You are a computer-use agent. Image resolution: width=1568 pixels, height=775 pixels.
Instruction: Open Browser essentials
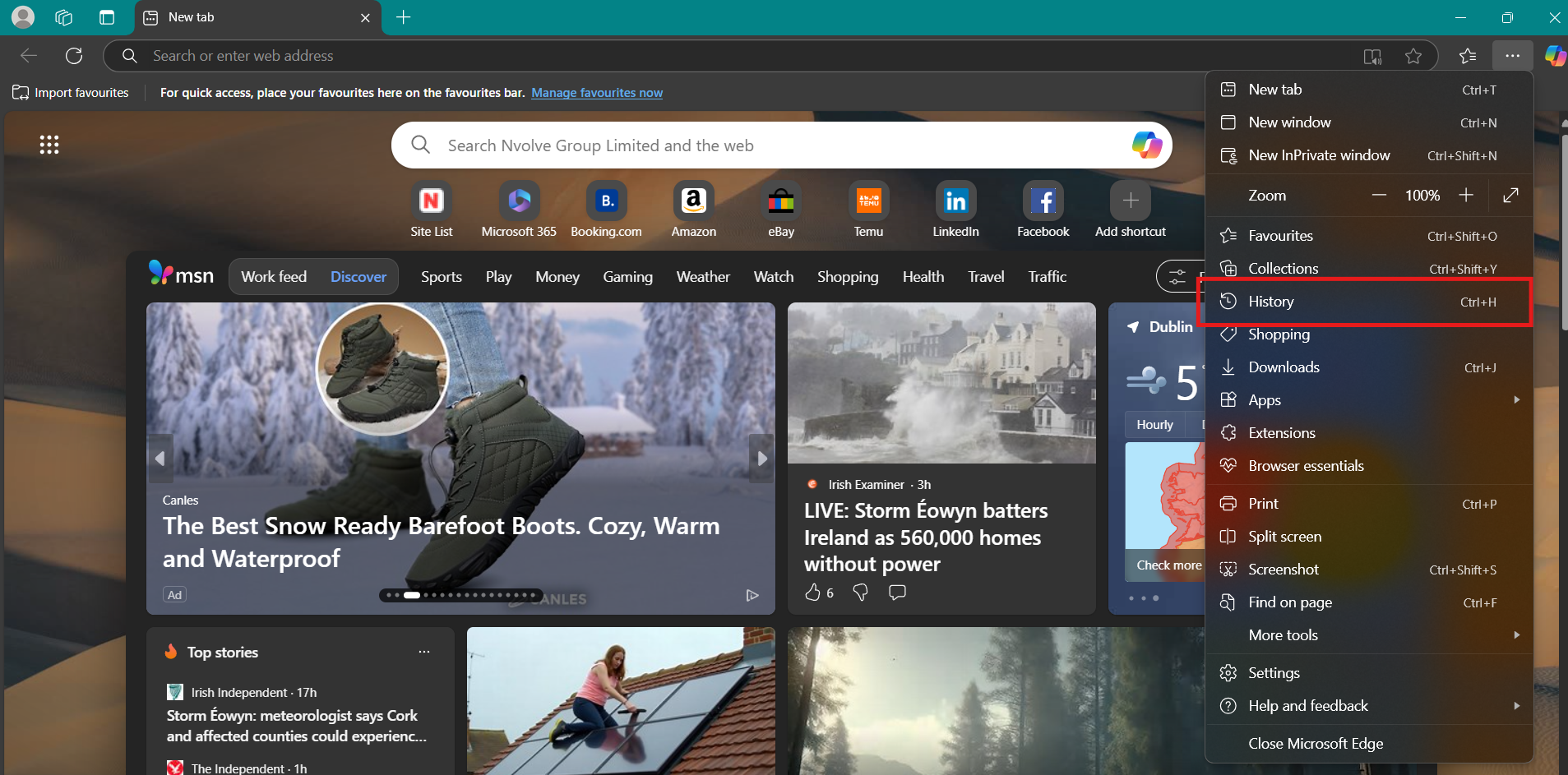pyautogui.click(x=1369, y=466)
